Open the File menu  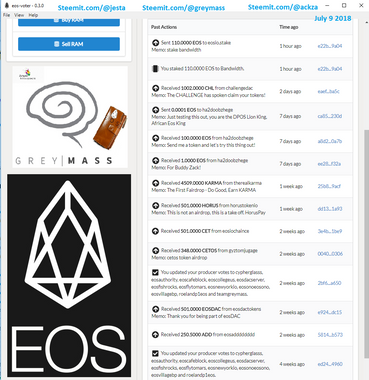pyautogui.click(x=6, y=15)
